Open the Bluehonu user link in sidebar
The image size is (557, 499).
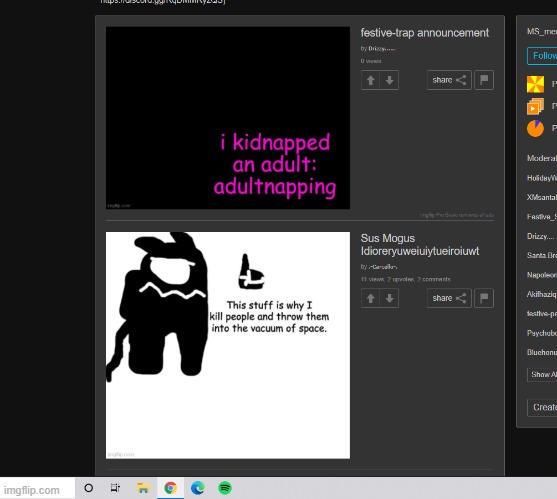coord(542,352)
